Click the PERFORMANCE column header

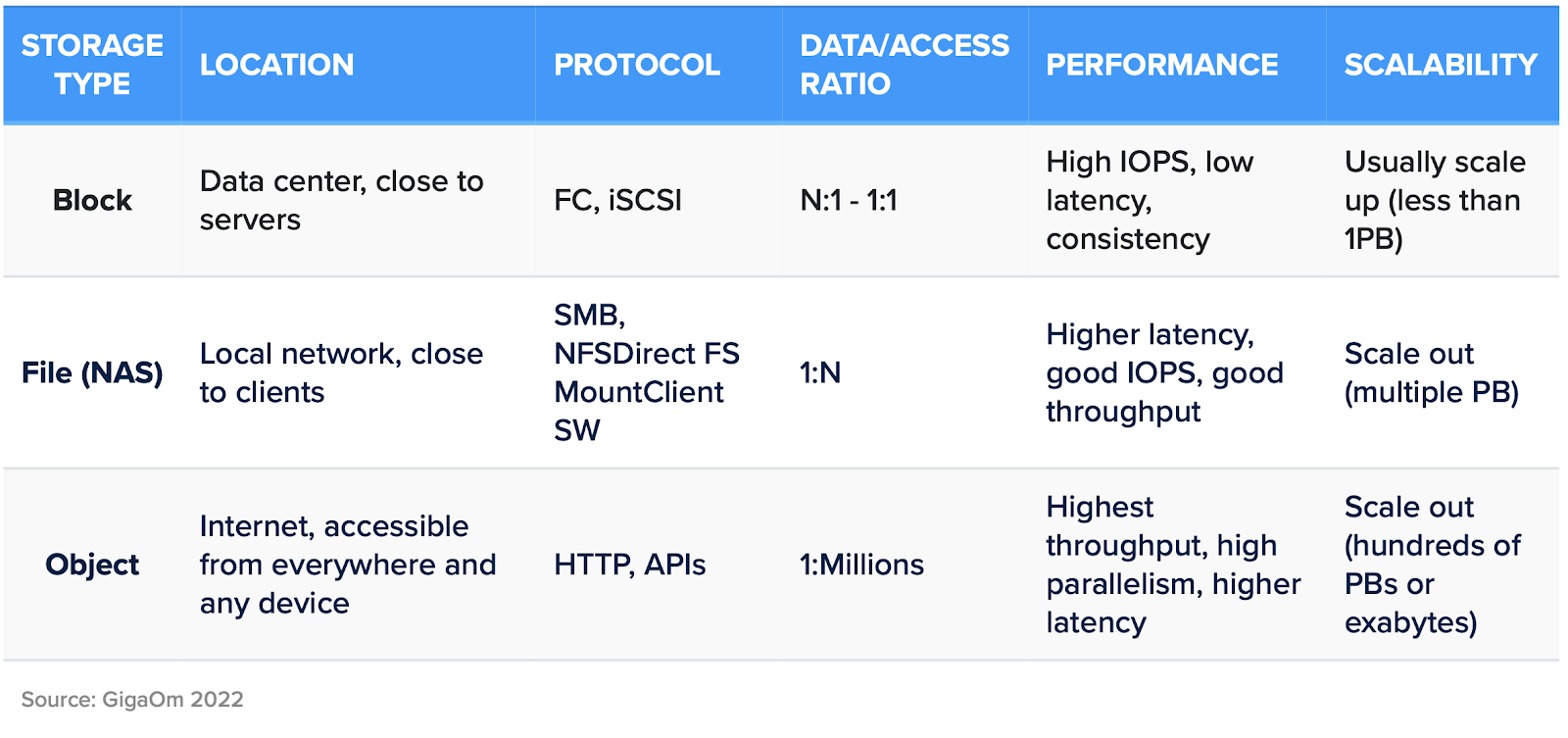pos(1161,65)
